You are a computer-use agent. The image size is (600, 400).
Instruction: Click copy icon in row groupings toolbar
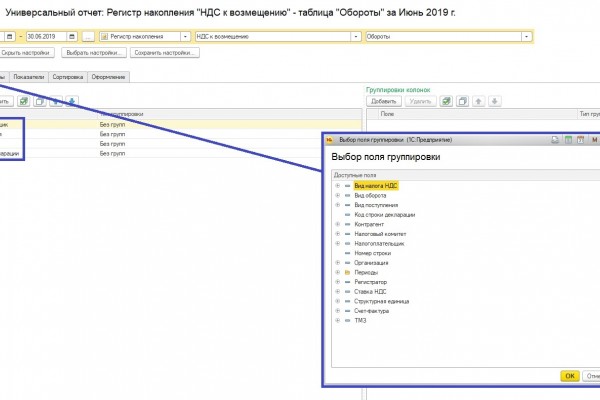tap(40, 101)
